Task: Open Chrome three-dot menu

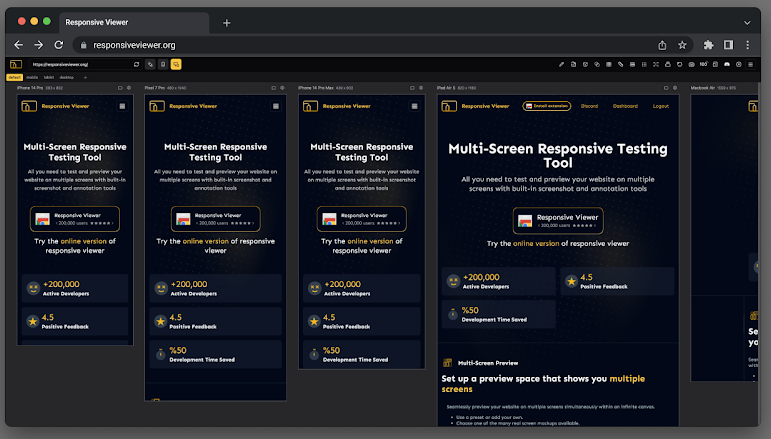Action: 747,45
